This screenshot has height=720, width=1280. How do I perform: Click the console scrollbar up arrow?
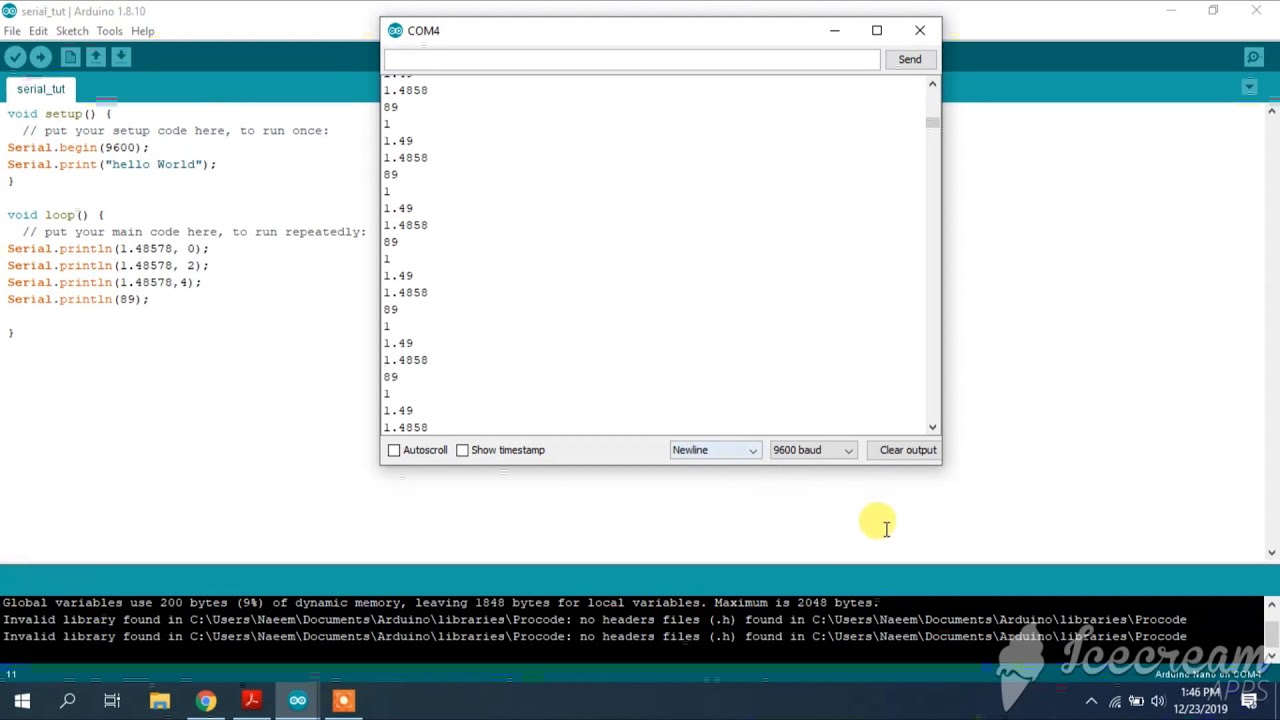coord(1272,604)
